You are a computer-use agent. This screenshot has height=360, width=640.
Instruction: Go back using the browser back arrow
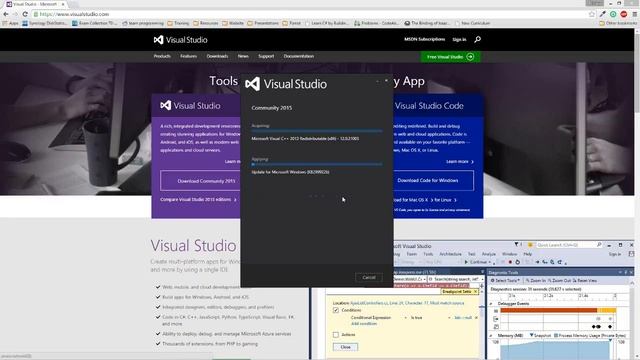[6, 14]
